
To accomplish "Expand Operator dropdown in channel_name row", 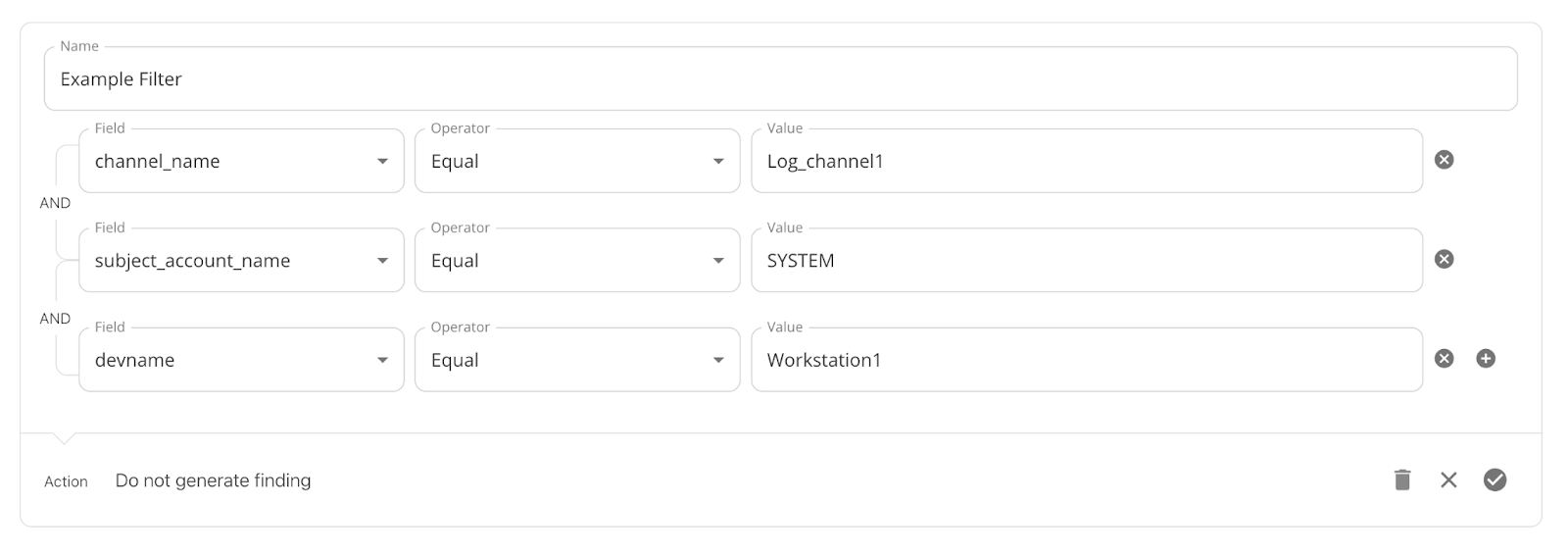I will [577, 161].
